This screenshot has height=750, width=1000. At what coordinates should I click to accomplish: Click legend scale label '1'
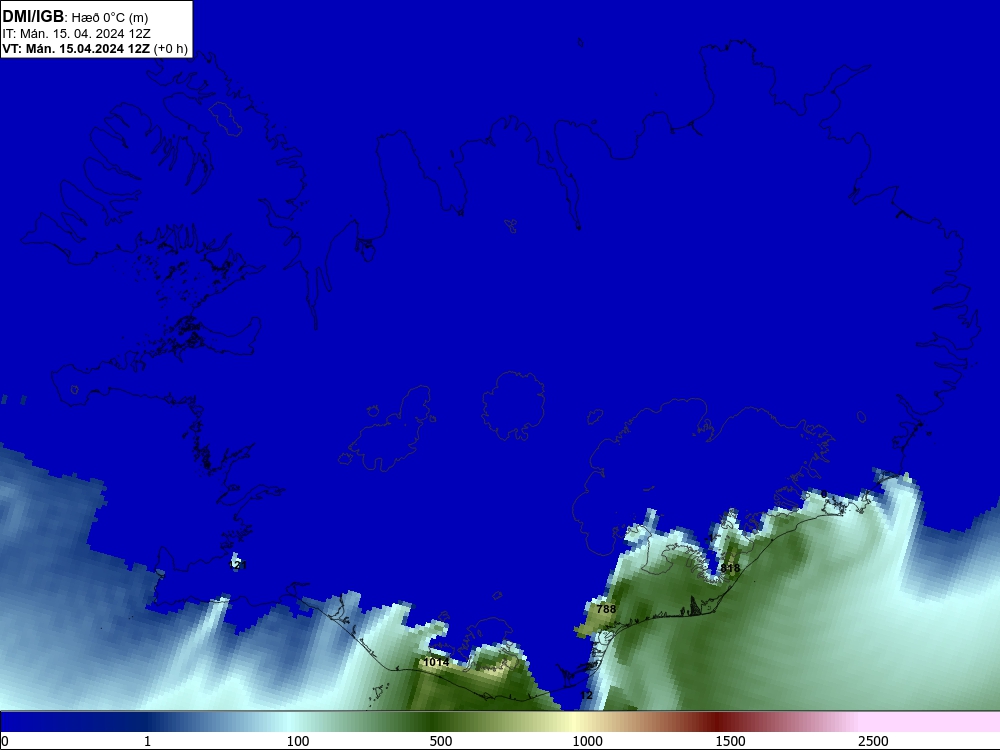[x=147, y=741]
